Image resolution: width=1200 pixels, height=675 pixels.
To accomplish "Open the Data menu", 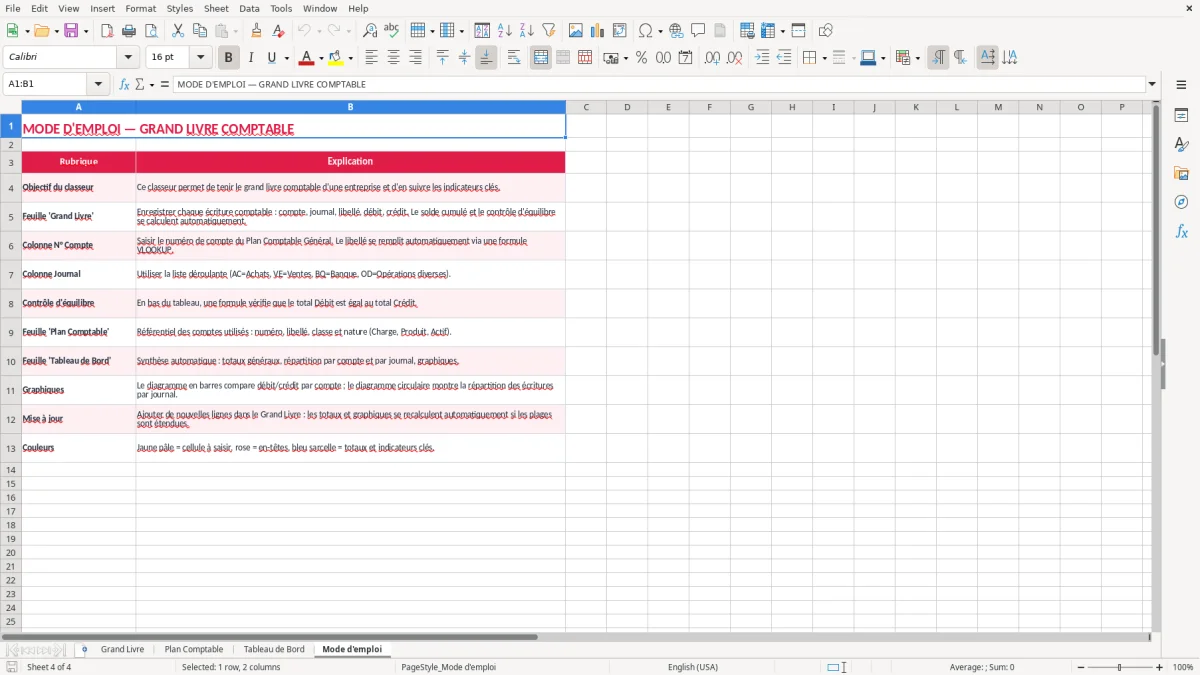I will tap(249, 8).
